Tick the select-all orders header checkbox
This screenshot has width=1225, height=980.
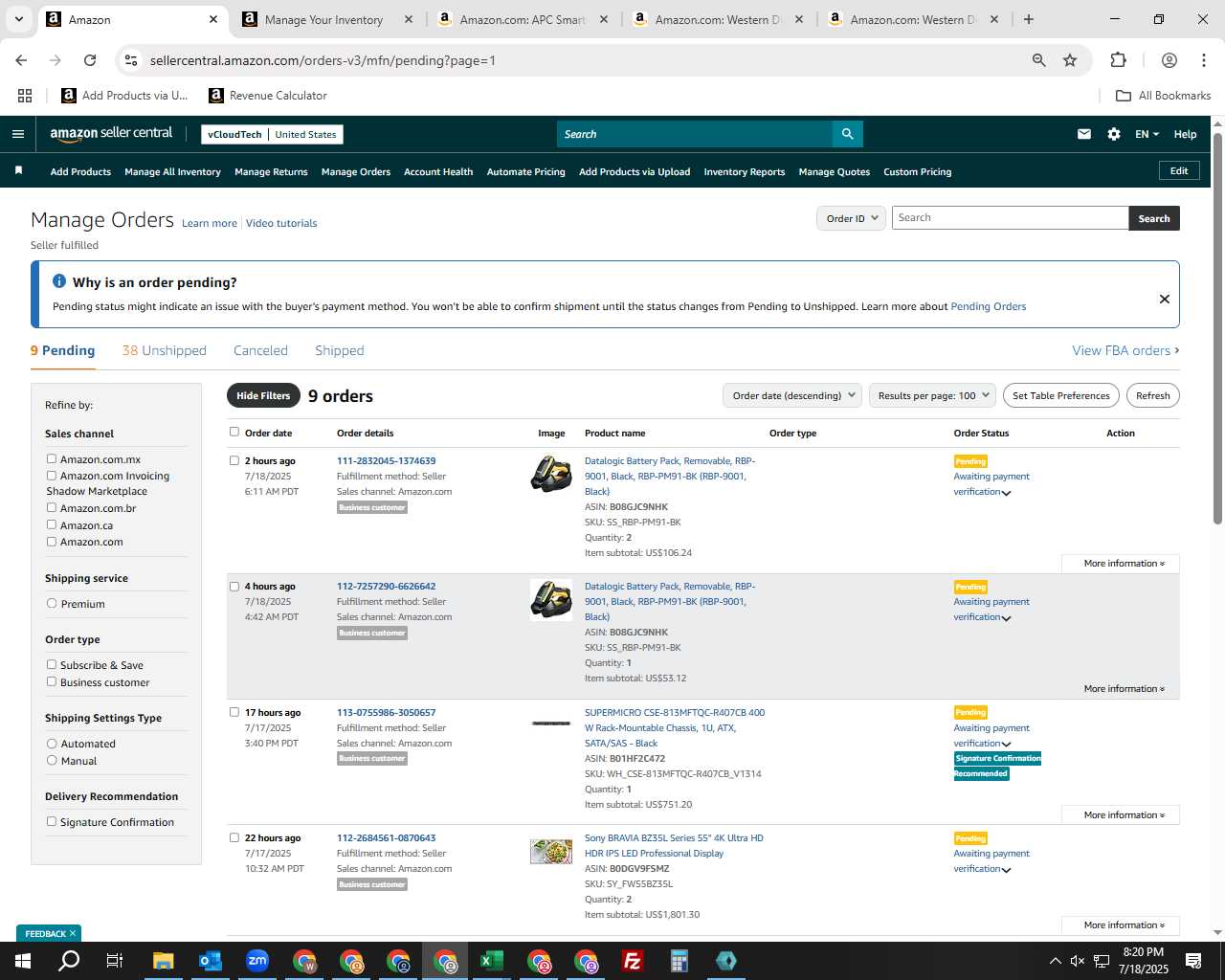tap(234, 432)
